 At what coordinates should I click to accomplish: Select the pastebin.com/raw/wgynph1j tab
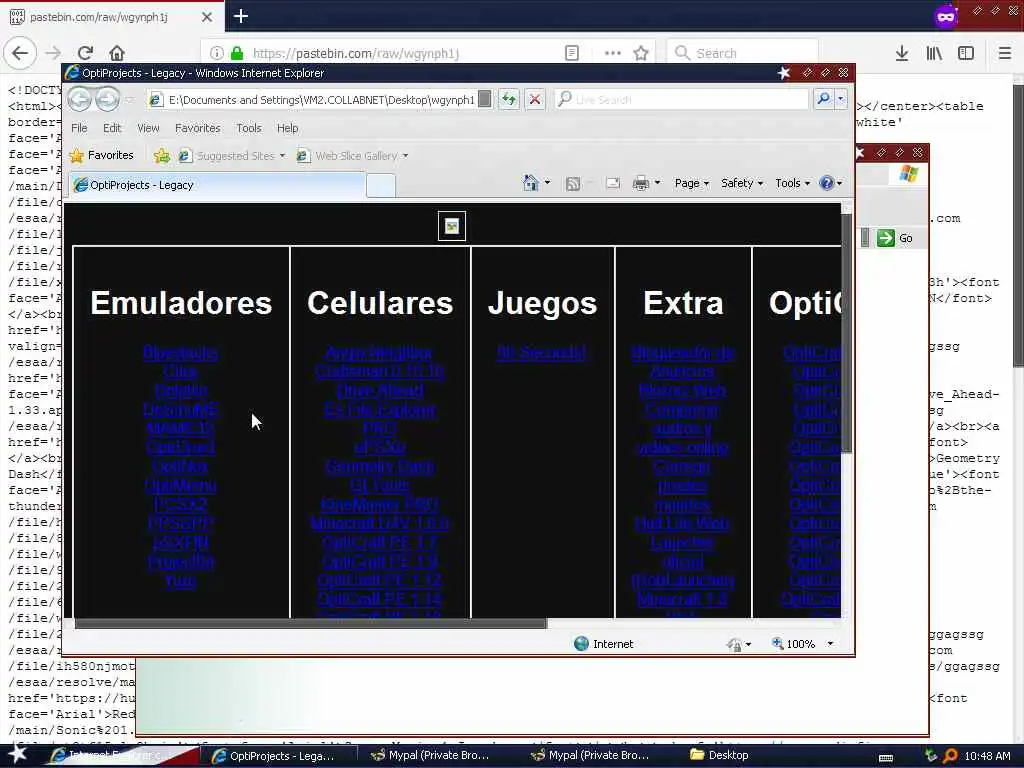111,17
